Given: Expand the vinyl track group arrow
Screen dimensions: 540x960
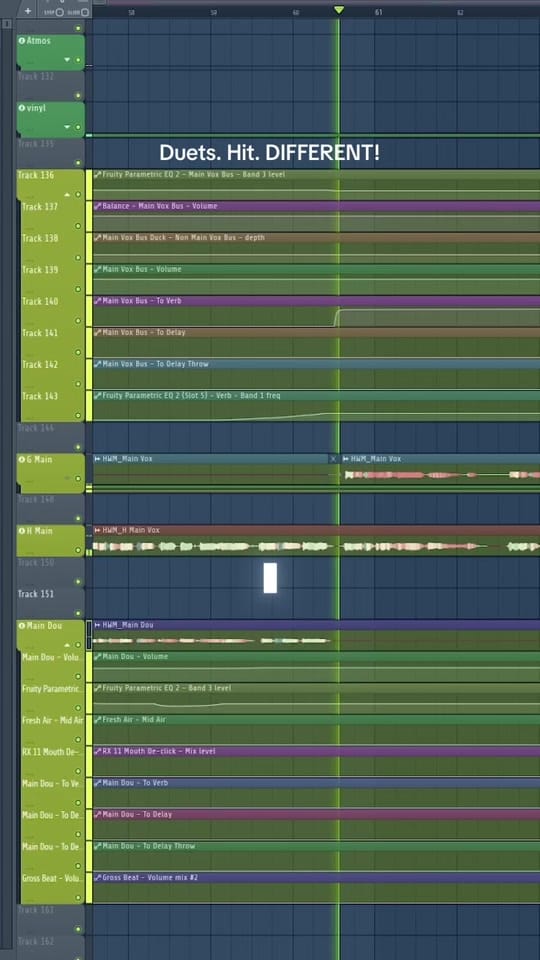Looking at the screenshot, I should coord(67,127).
